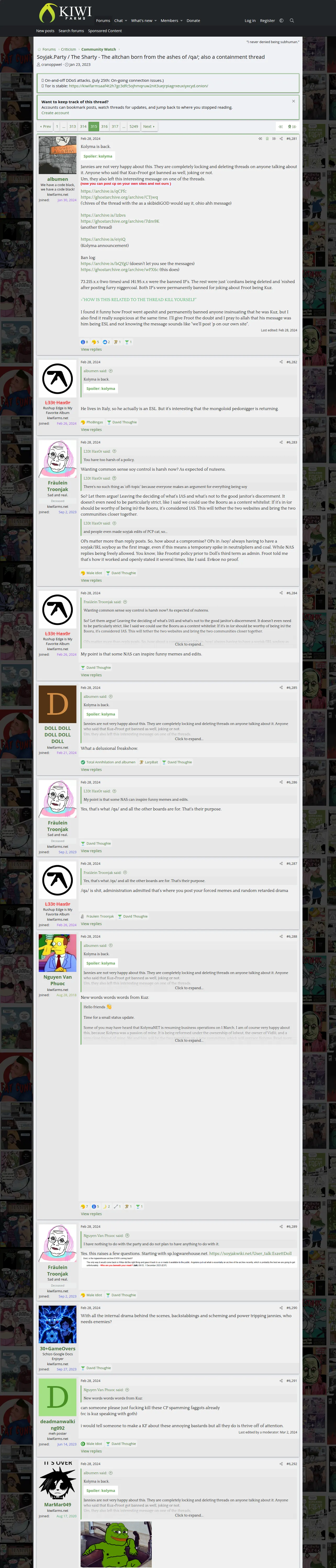
Task: Expand the albumen quote in post #6,292
Action: pyautogui.click(x=189, y=1515)
